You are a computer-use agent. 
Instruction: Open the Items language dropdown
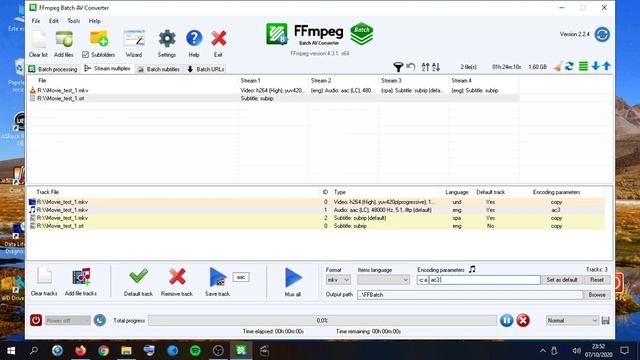click(x=383, y=280)
